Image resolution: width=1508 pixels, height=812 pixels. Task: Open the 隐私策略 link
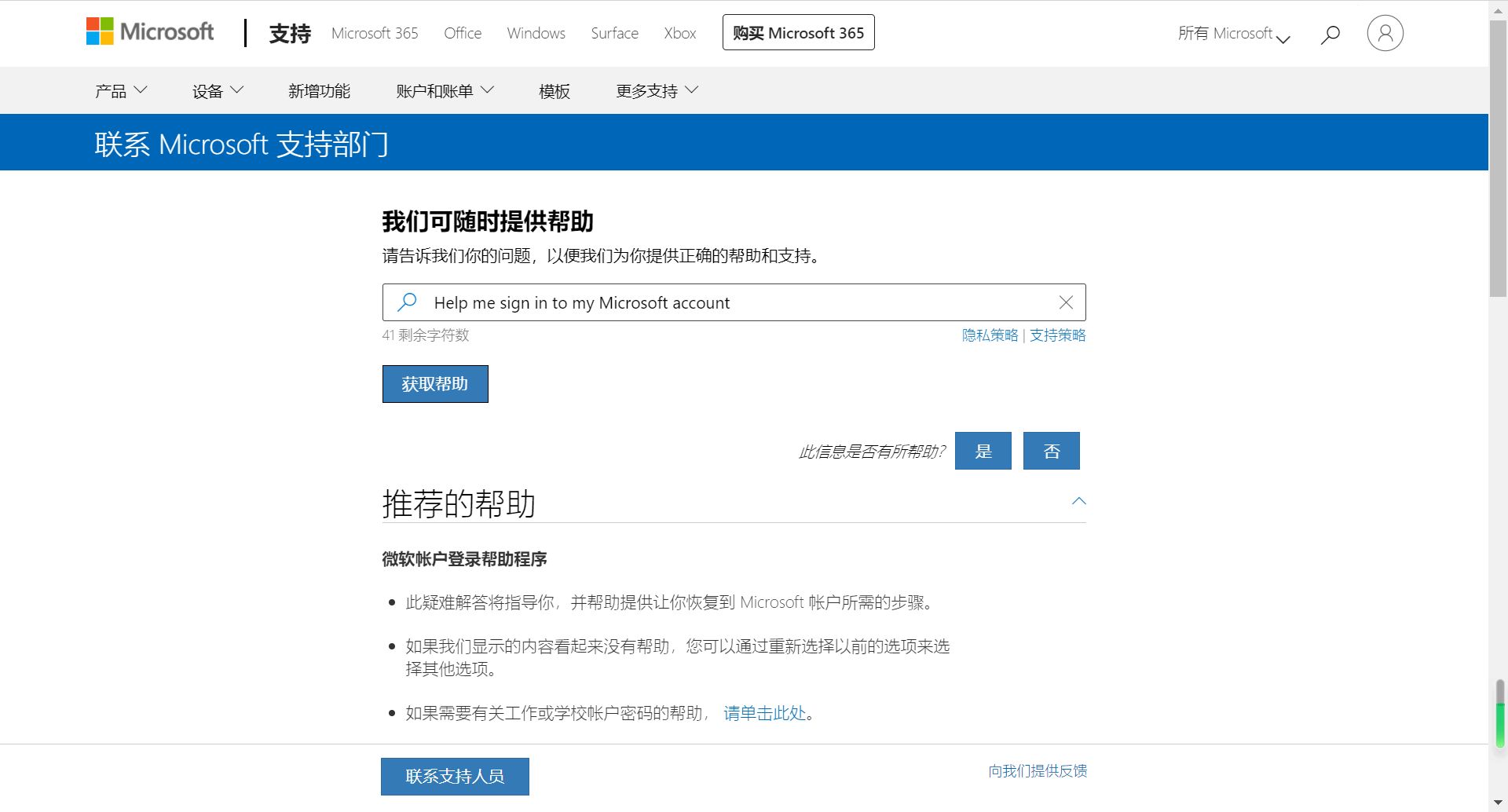[x=990, y=335]
